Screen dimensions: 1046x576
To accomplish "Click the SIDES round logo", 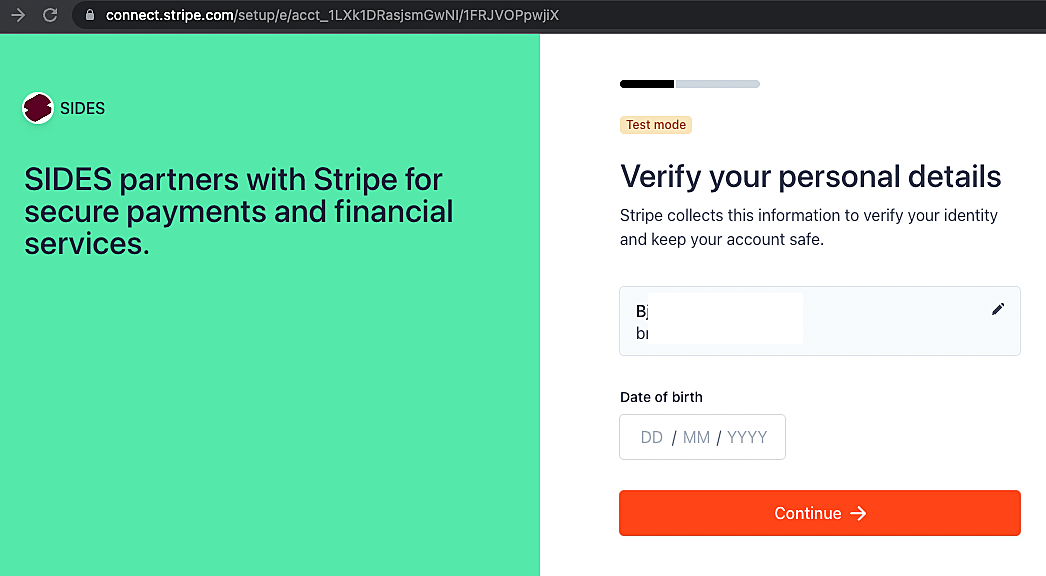I will 38,108.
